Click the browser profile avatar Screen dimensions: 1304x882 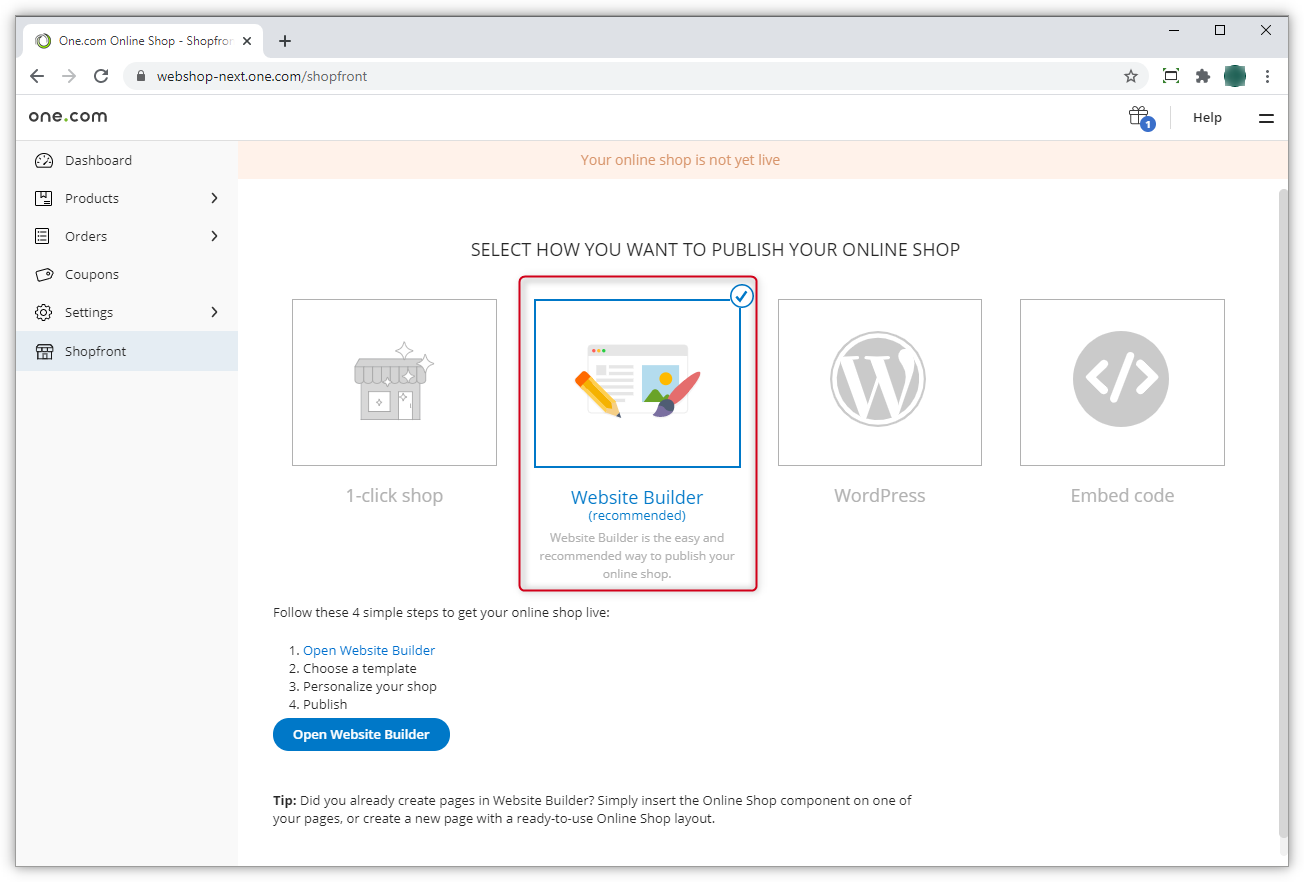coord(1235,76)
